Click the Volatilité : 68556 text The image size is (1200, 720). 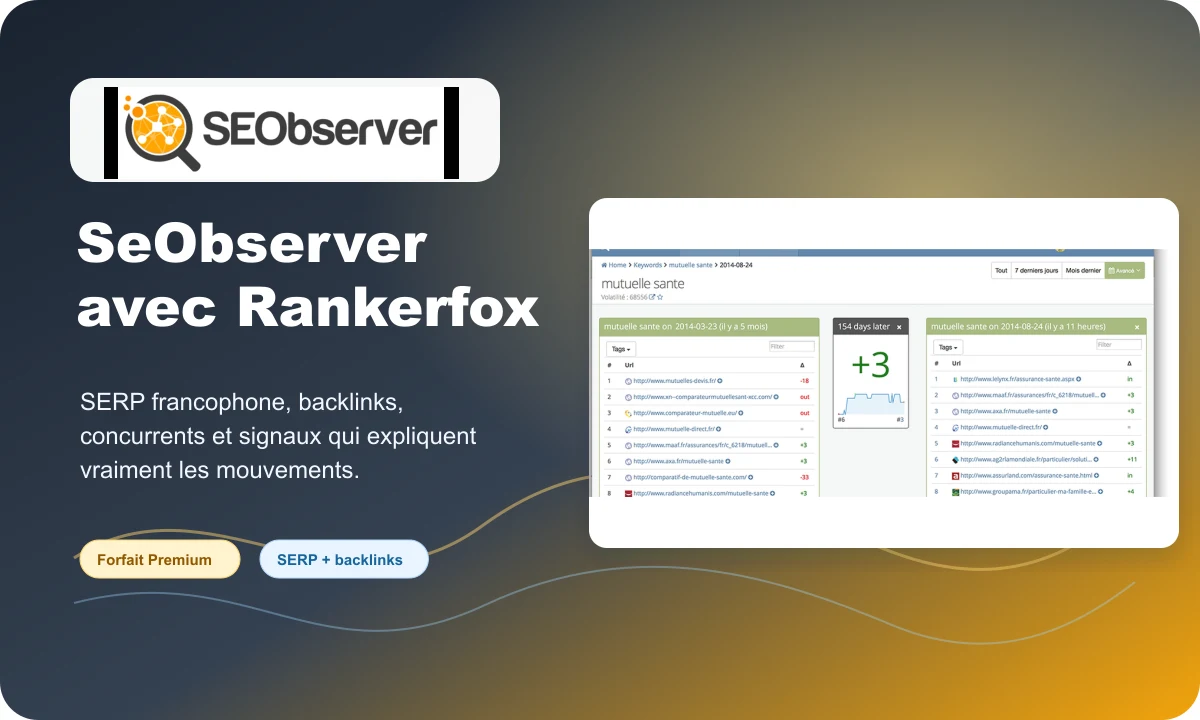[624, 297]
